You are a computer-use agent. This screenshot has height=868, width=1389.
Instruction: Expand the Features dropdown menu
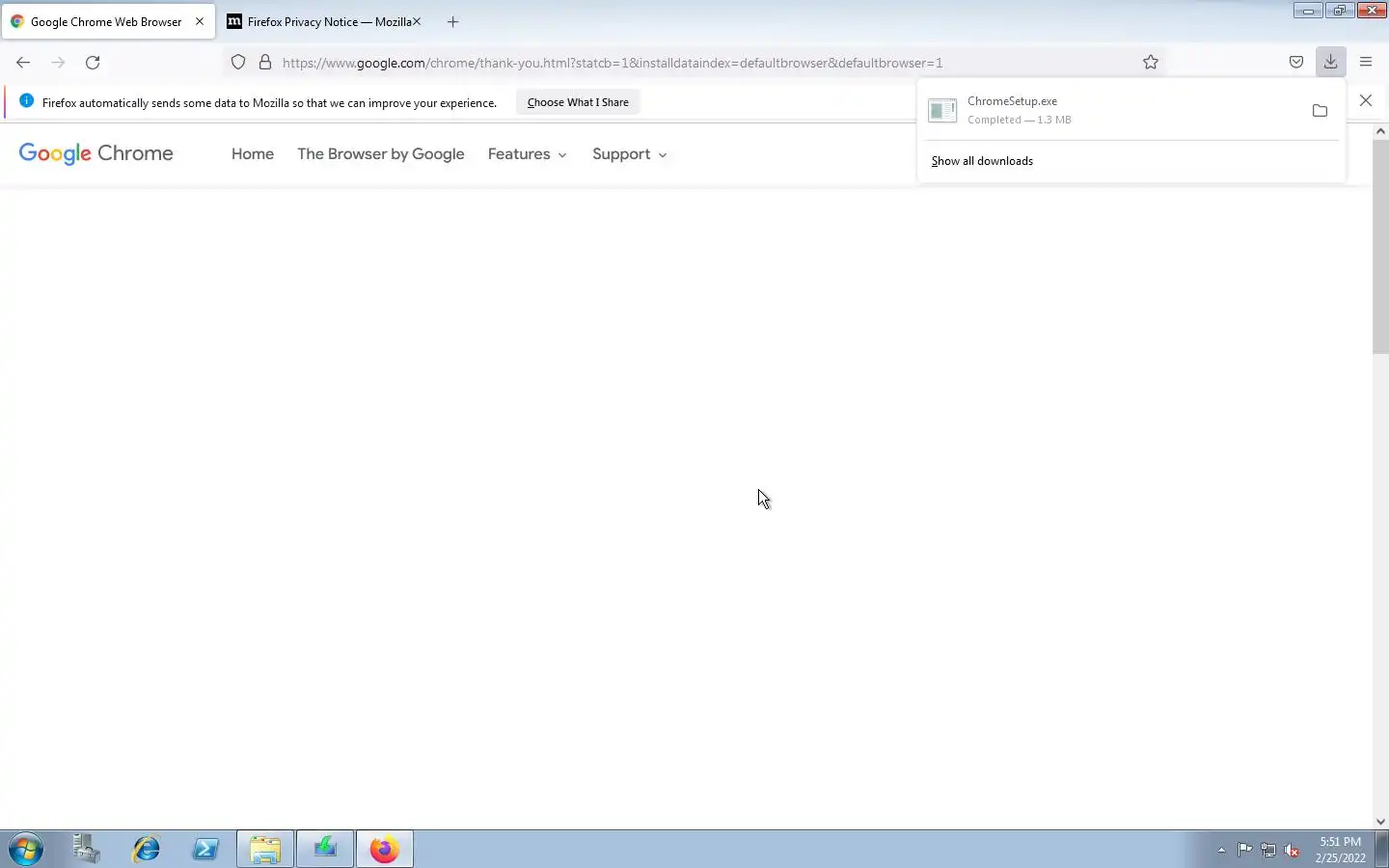point(528,154)
